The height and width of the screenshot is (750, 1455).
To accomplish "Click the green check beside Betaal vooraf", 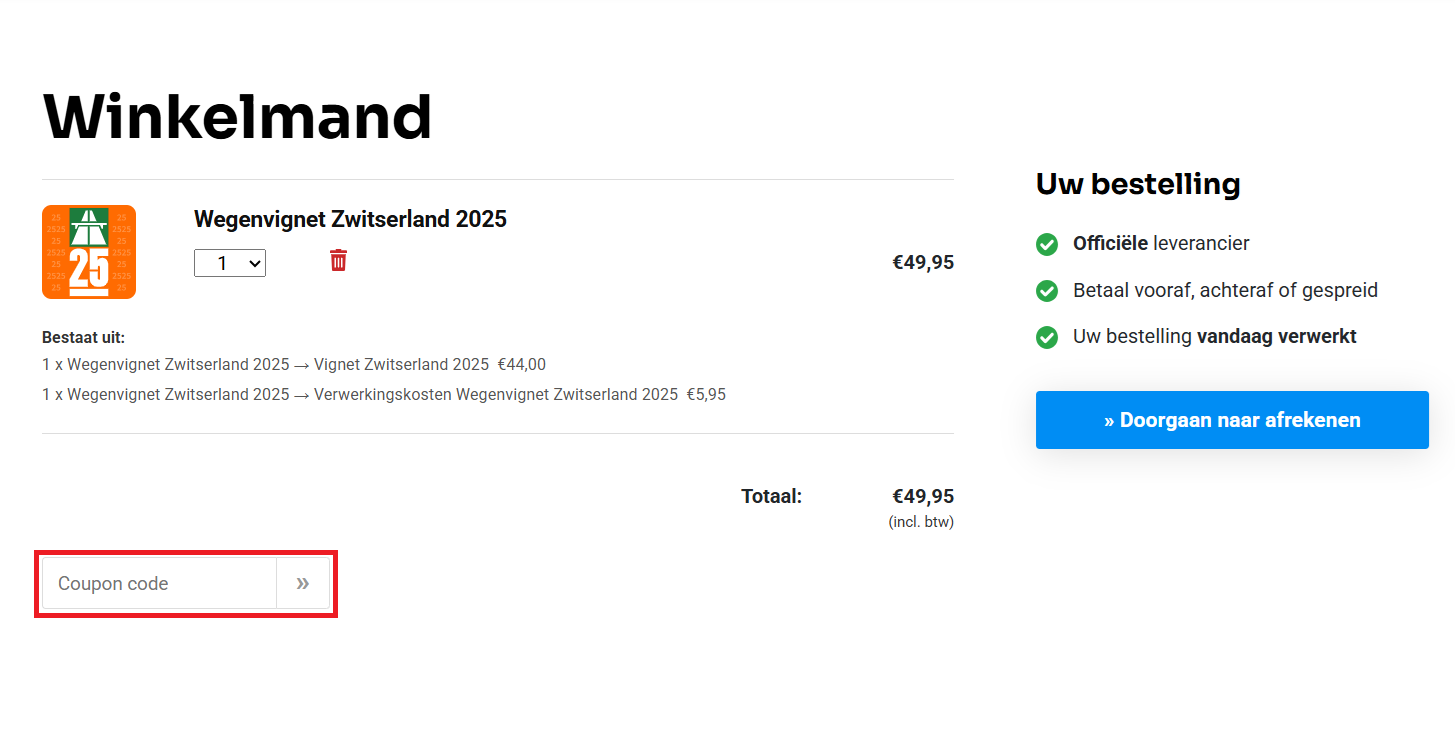I will click(1047, 291).
